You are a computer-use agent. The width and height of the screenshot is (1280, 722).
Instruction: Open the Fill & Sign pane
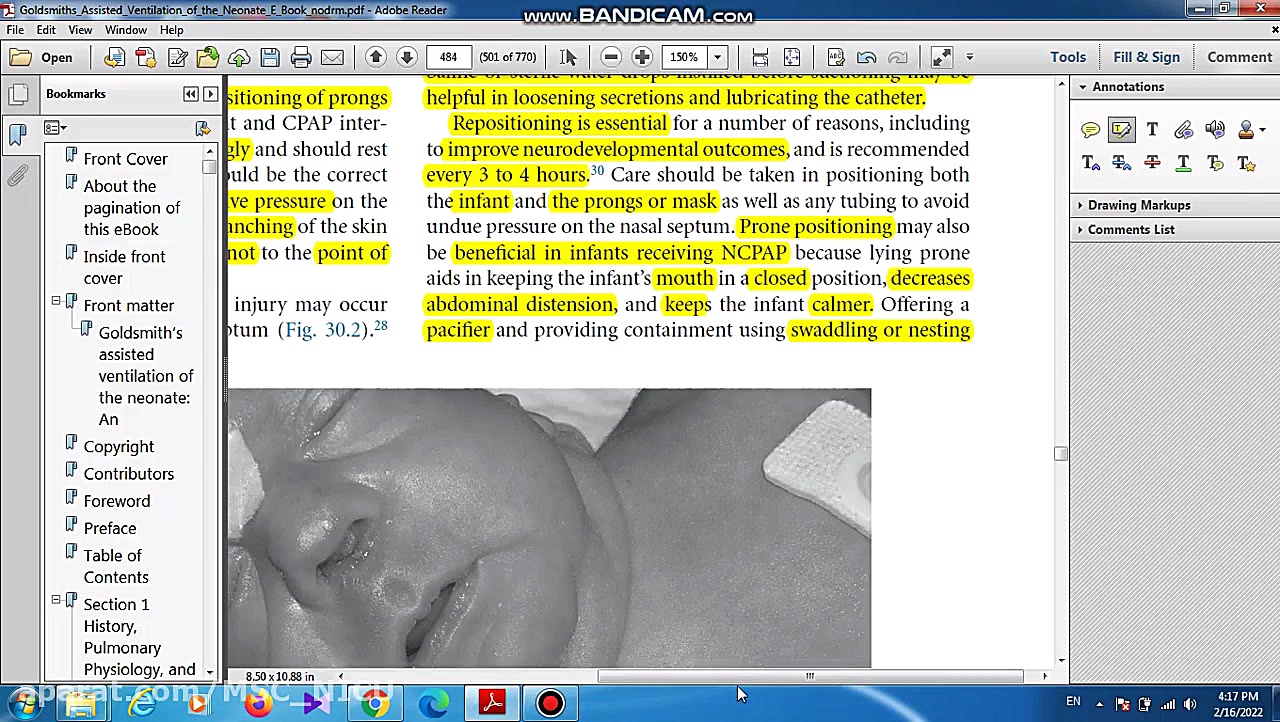(x=1146, y=57)
